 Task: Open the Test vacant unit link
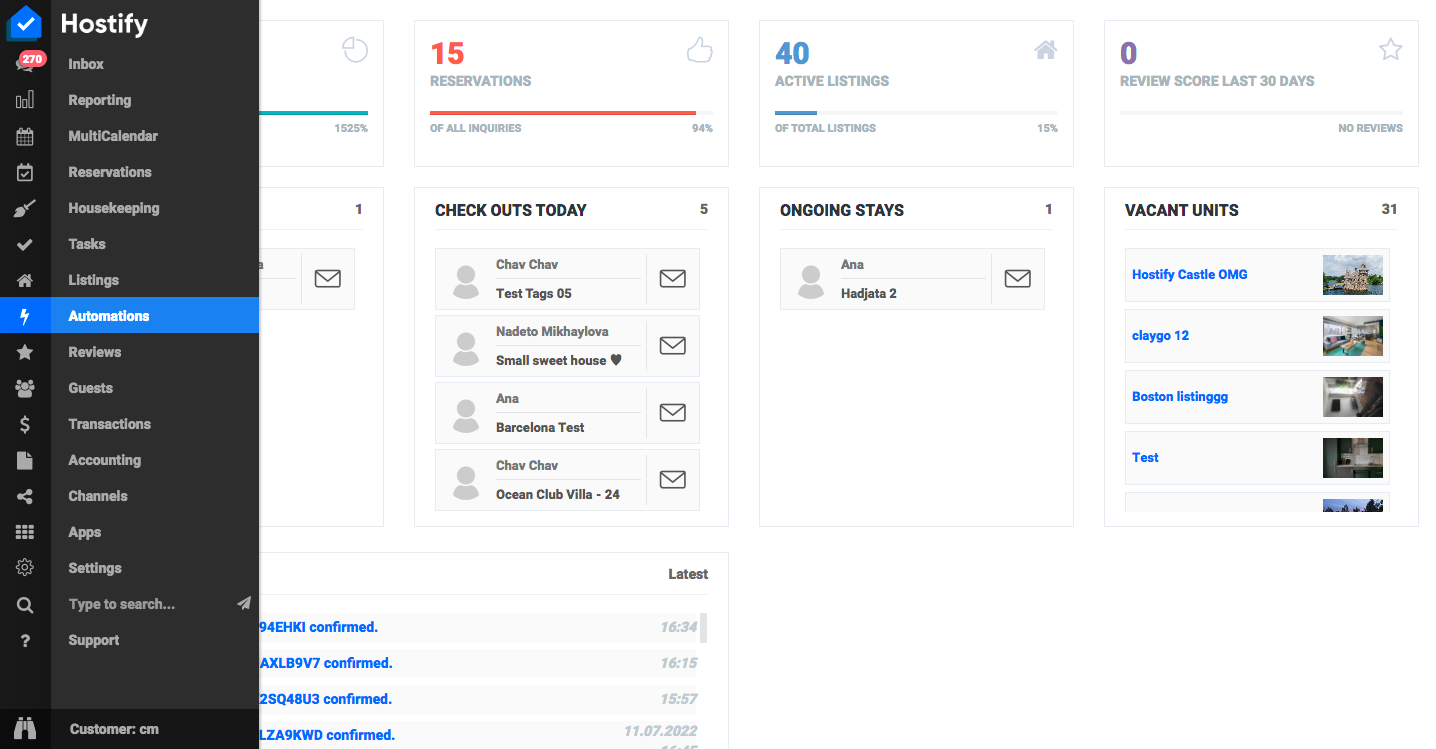click(x=1145, y=457)
